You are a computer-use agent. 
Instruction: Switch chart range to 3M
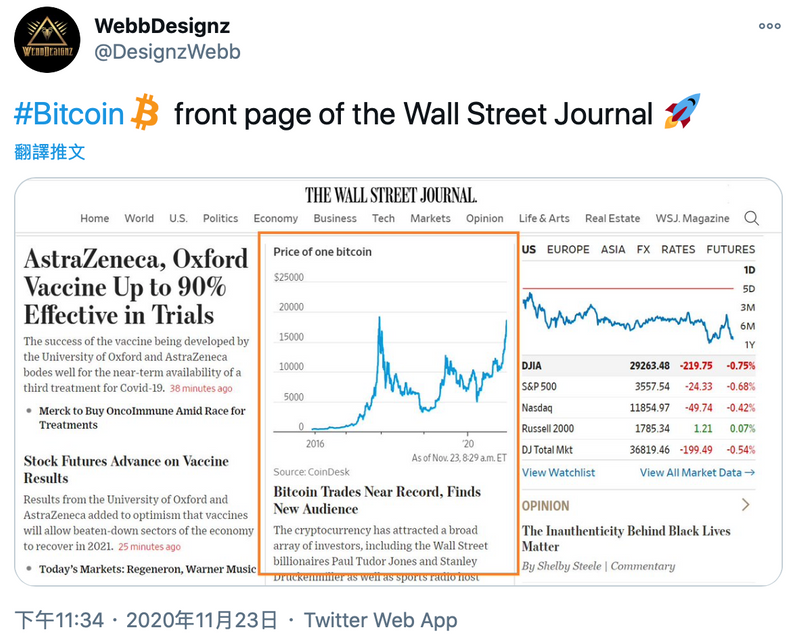747,307
